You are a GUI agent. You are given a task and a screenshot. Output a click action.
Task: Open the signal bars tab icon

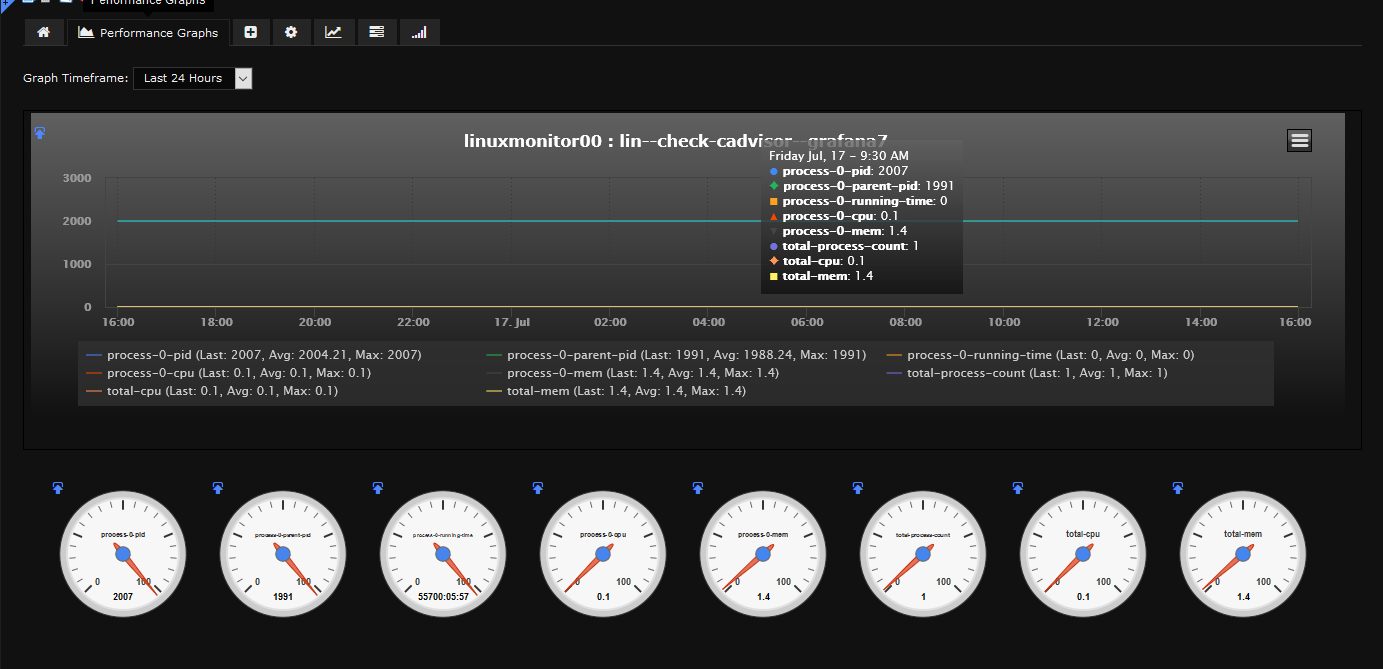[419, 33]
